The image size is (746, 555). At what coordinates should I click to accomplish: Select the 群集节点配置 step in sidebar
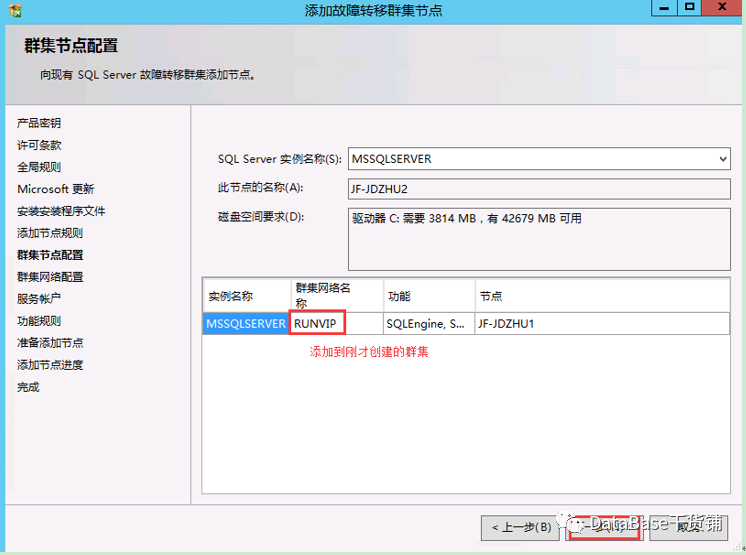click(50, 255)
